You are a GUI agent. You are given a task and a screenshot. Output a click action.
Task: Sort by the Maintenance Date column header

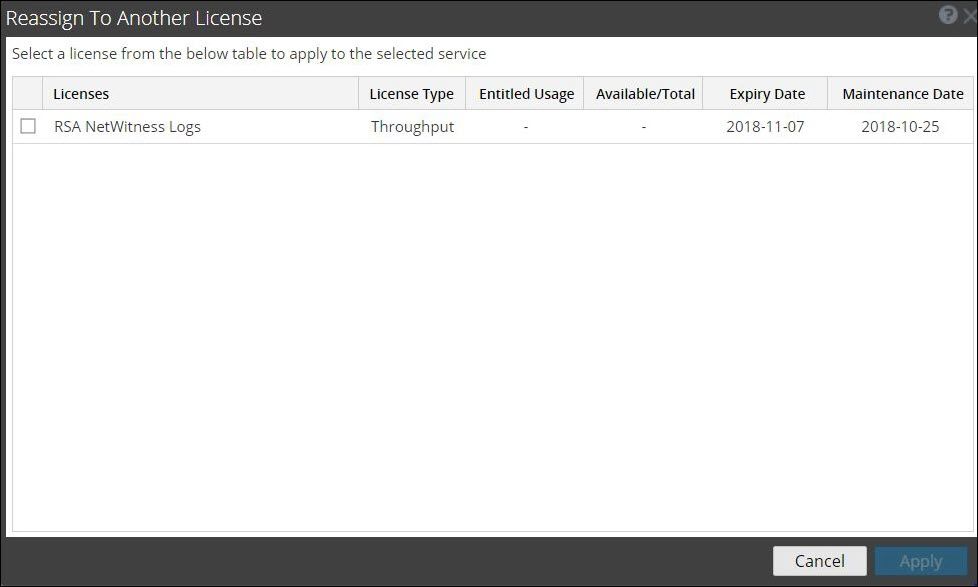902,94
